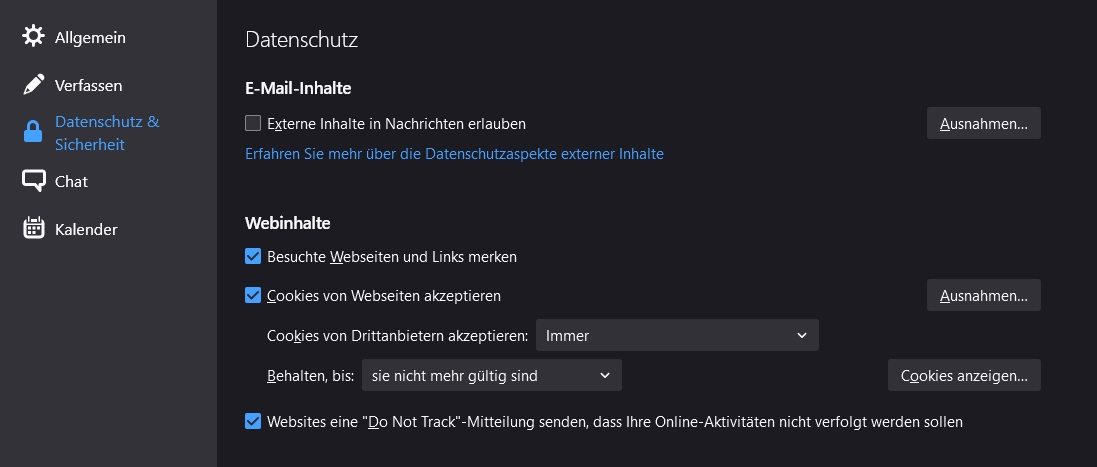Select the 'Allgemein' text label in sidebar
The image size is (1097, 467).
(x=90, y=38)
